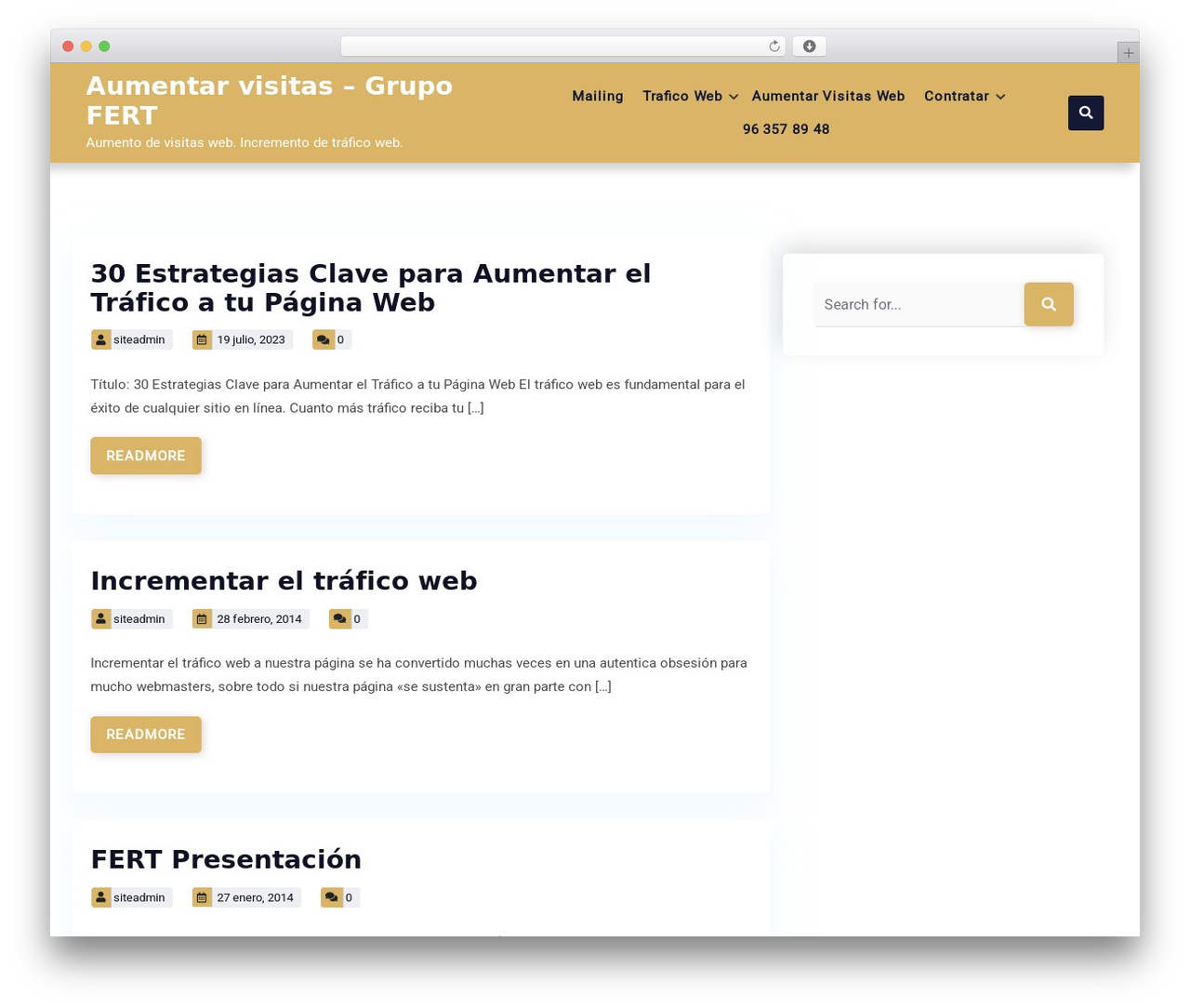
Task: Click author icon of 30 Estrategias post
Action: click(101, 339)
